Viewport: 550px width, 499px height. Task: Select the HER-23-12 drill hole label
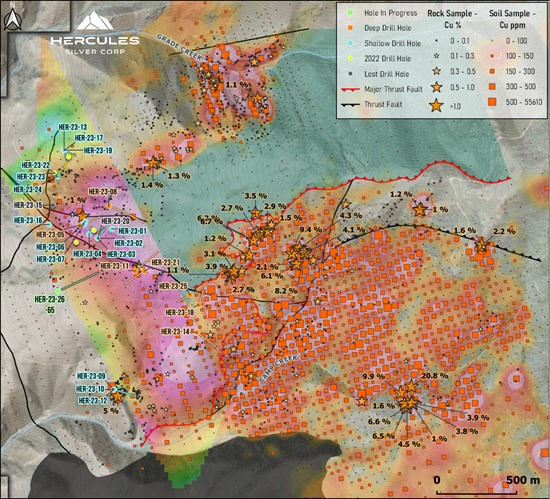tap(93, 401)
